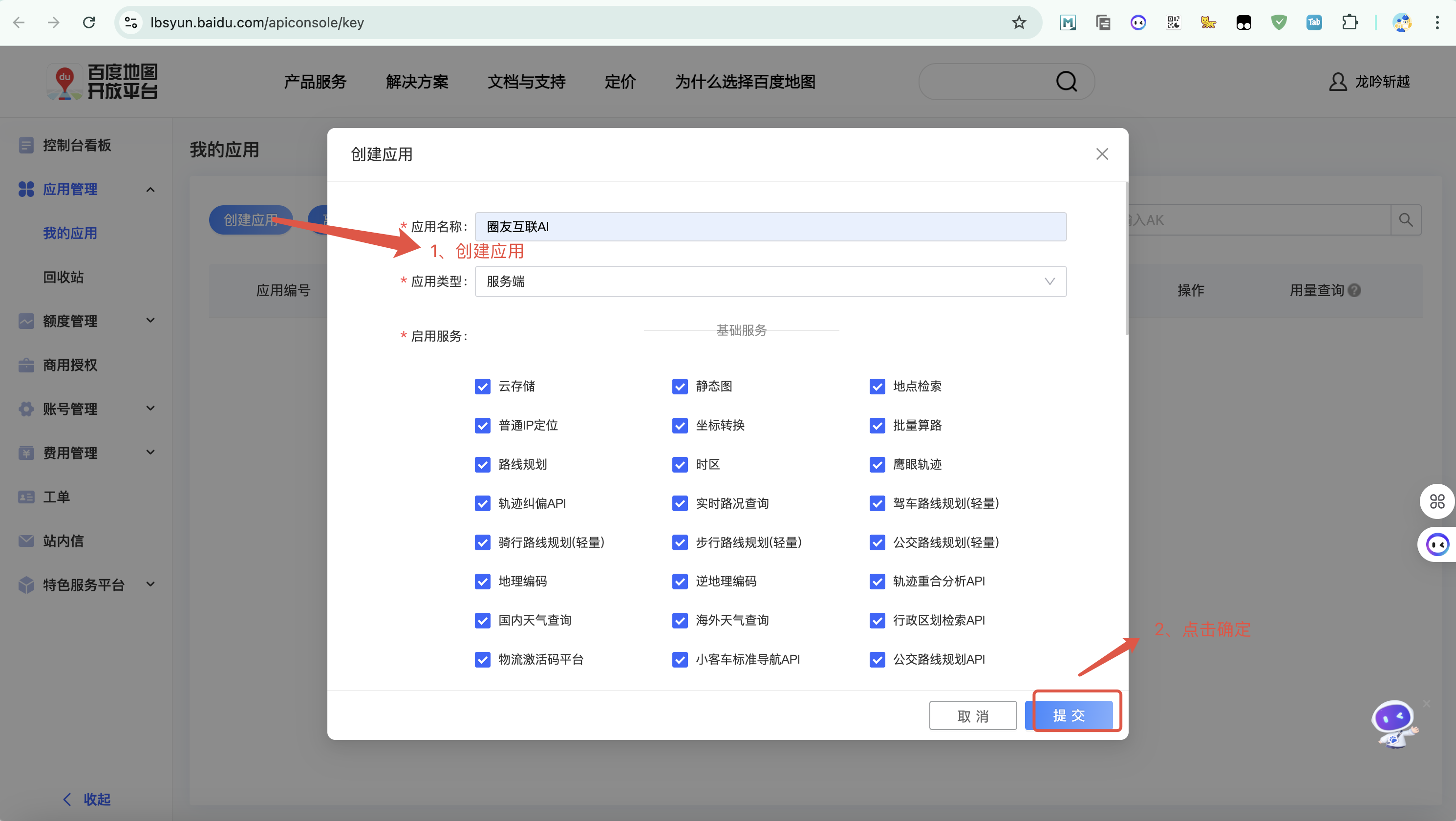
Task: Click the AK search magnifier icon
Action: [1406, 220]
